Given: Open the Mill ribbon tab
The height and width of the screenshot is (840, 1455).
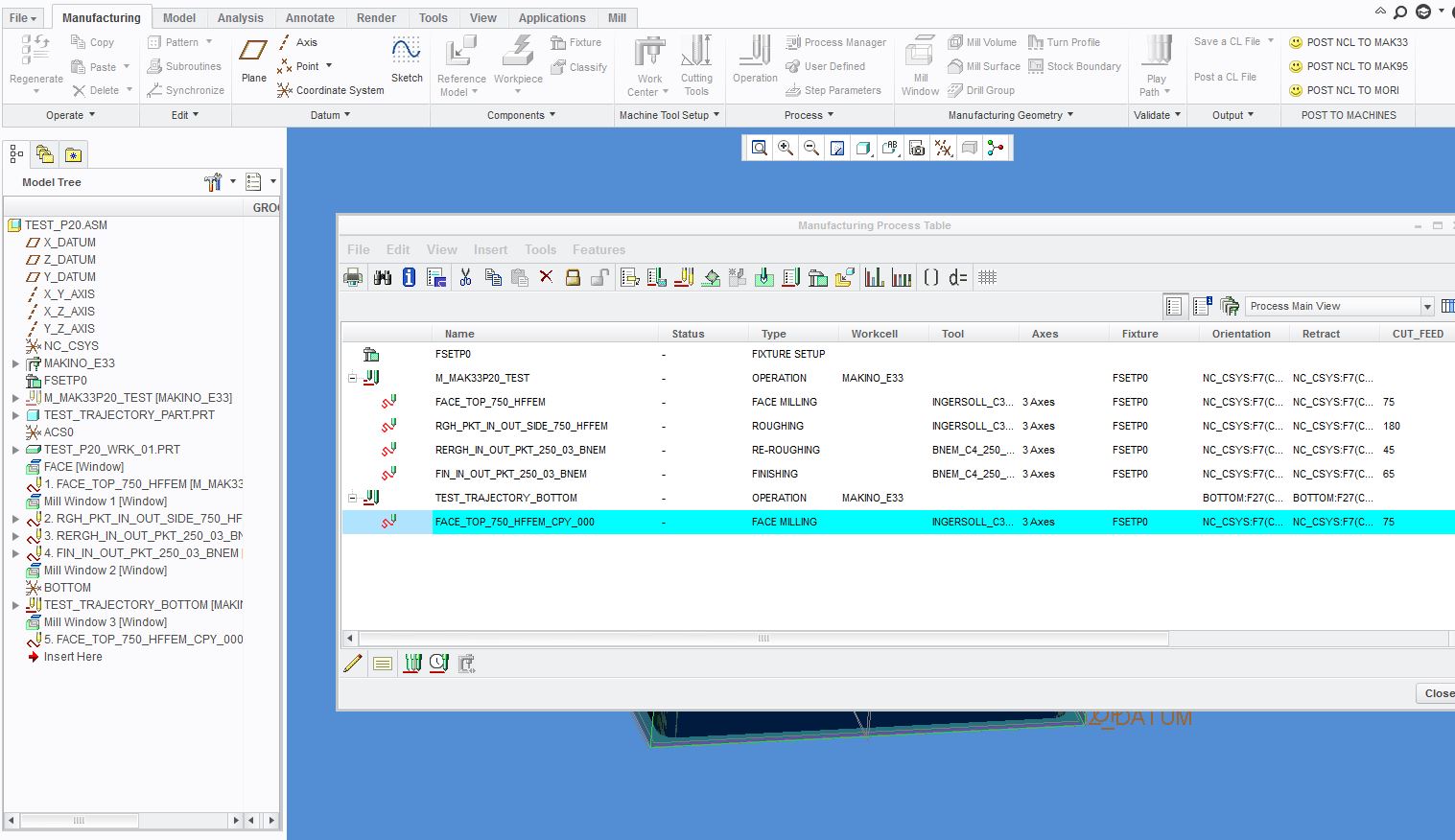Looking at the screenshot, I should [x=617, y=17].
